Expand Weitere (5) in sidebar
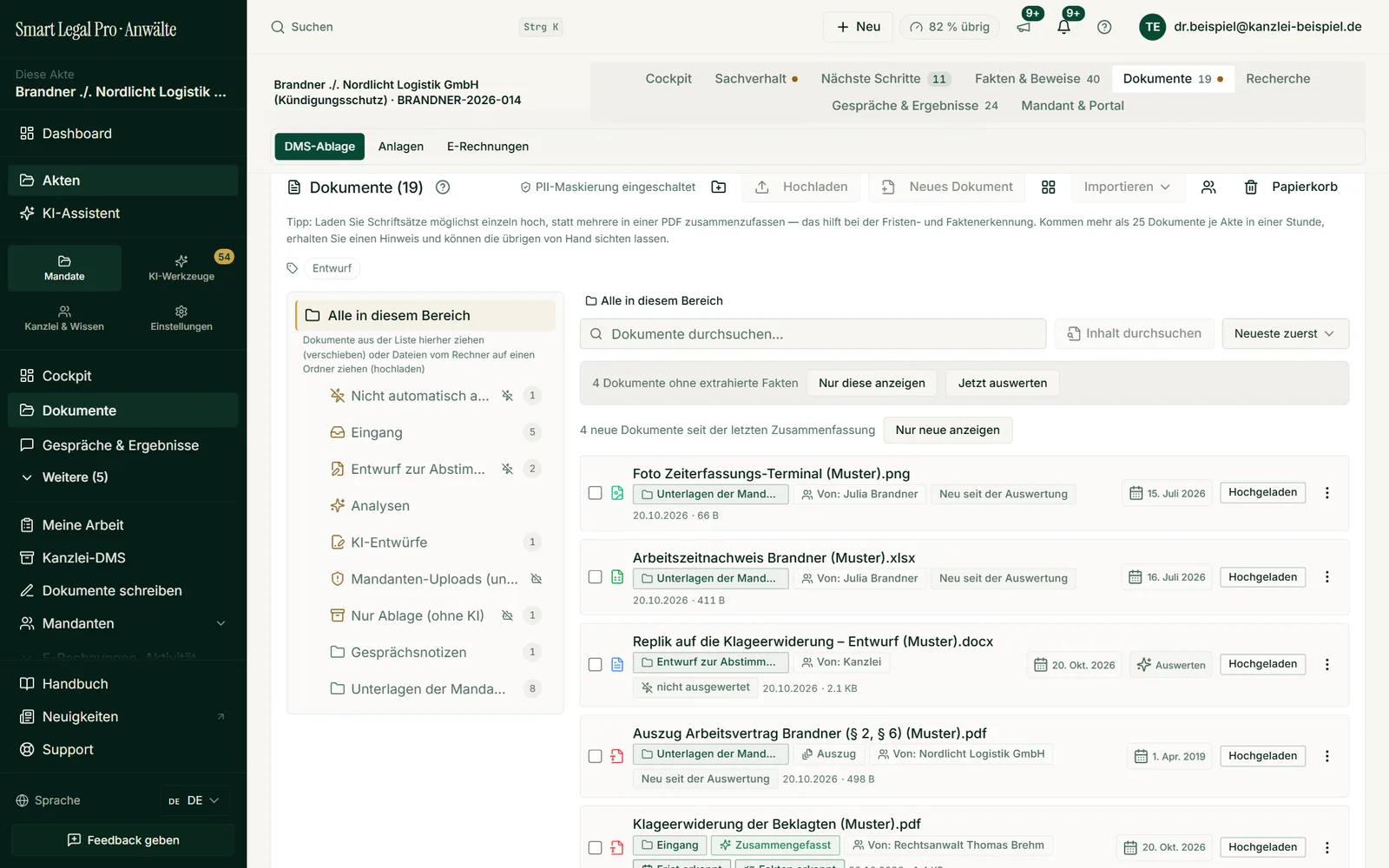 (75, 477)
